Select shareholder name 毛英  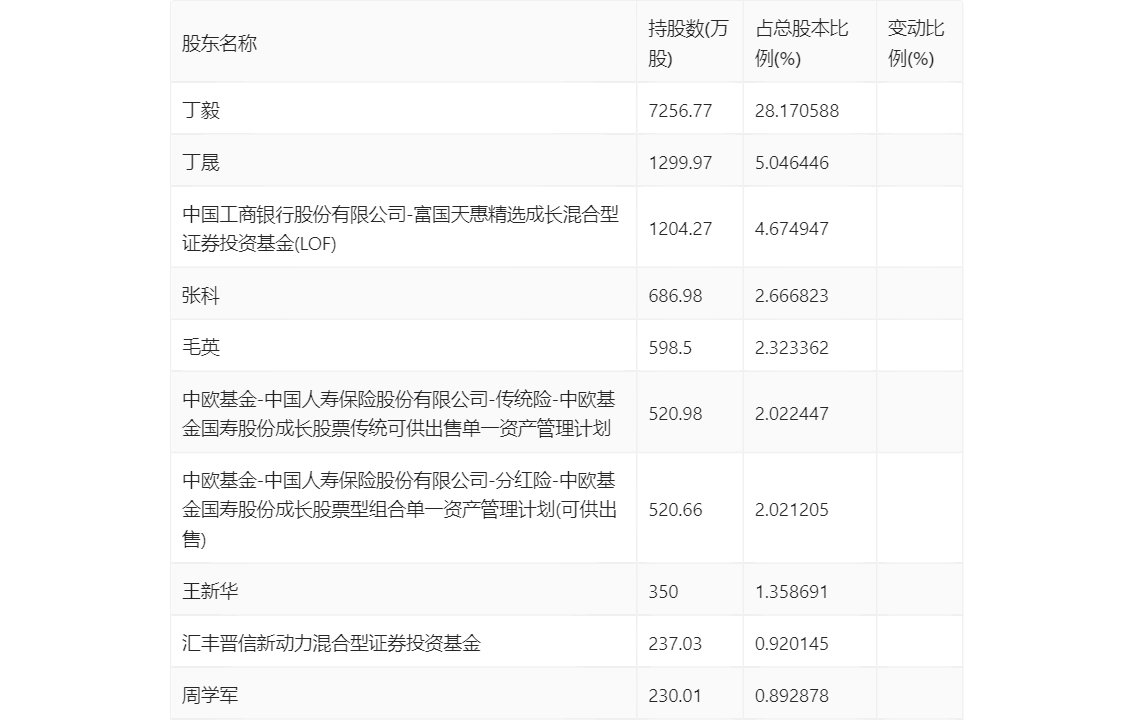pyautogui.click(x=201, y=347)
